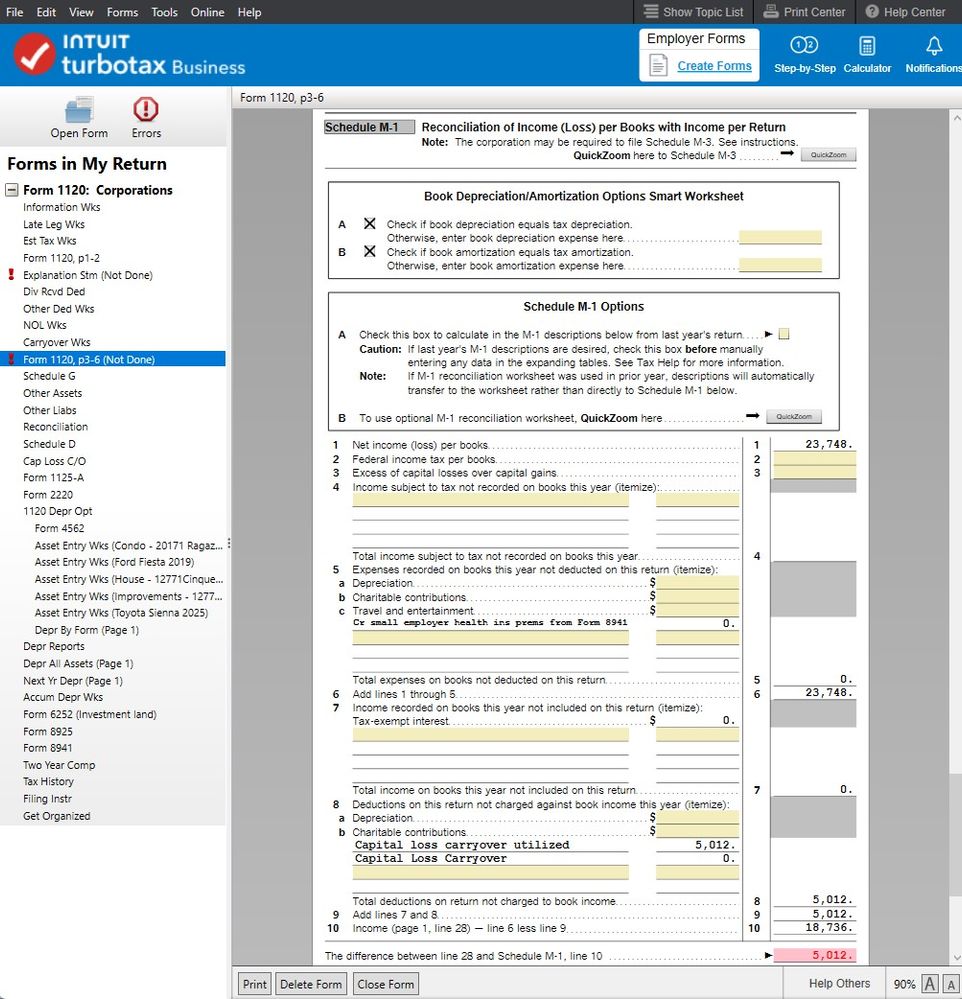Open the Online menu

coord(207,12)
